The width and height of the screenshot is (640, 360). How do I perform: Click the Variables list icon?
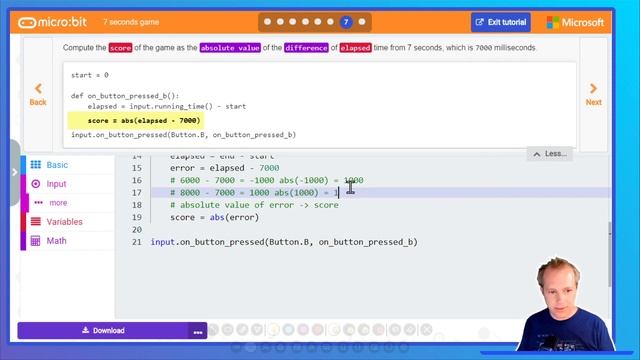point(36,222)
